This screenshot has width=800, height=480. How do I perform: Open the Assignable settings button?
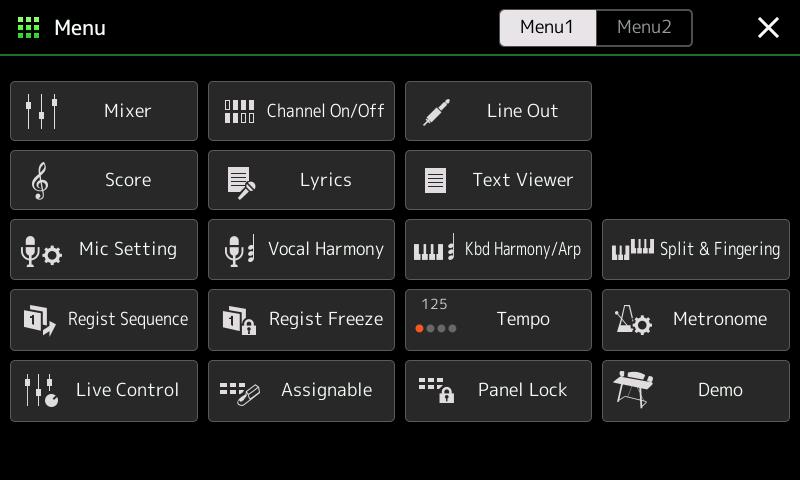pyautogui.click(x=302, y=391)
